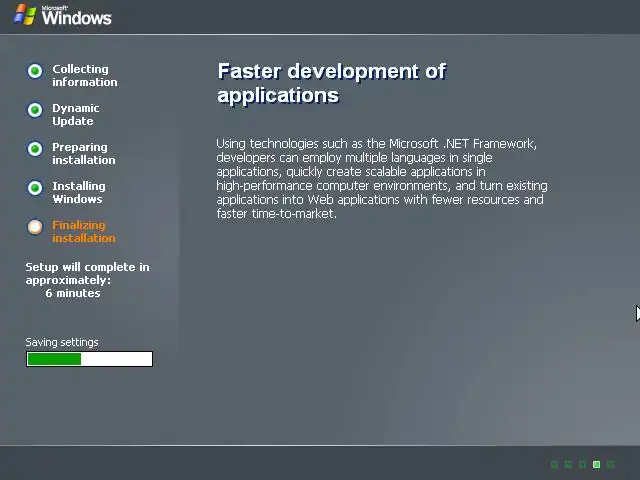Click the green Collecting information step bullet
Viewport: 640px width, 480px height.
coord(35,71)
